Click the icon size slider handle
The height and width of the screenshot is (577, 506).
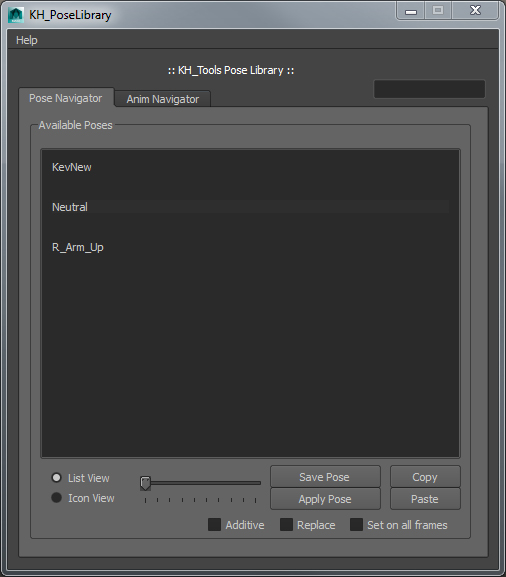[145, 483]
